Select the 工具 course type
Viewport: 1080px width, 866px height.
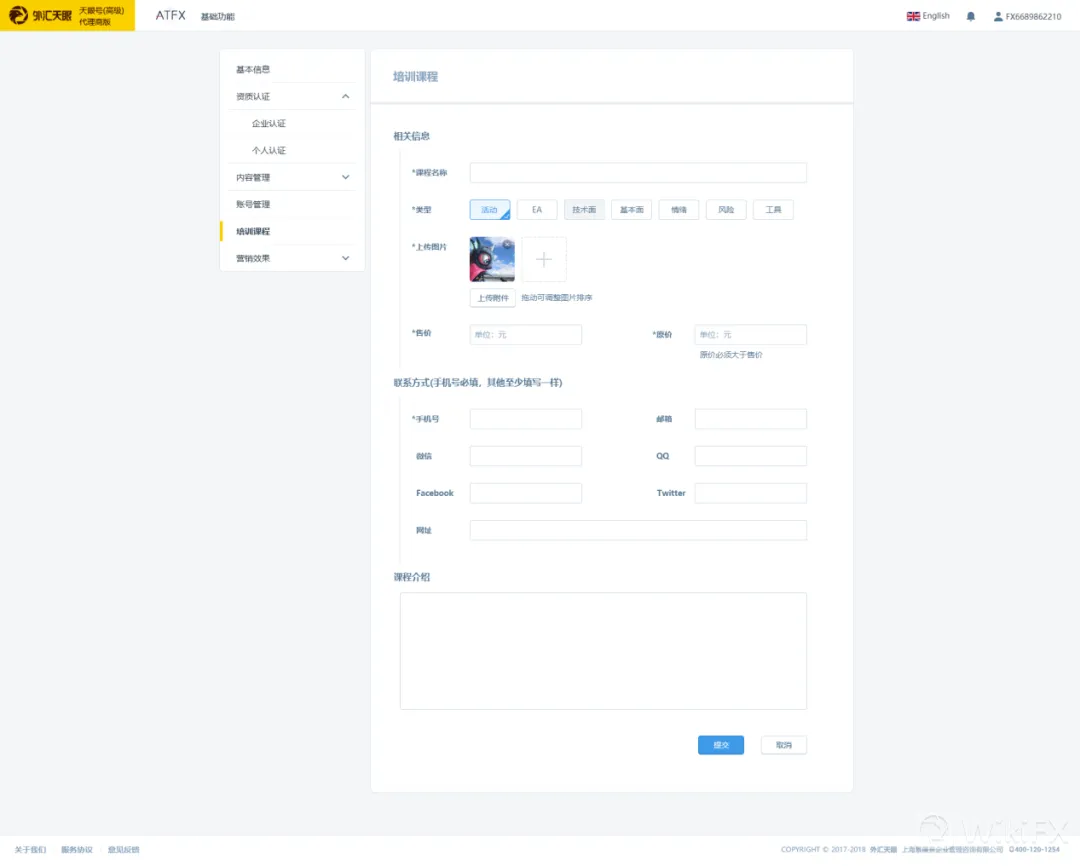(x=773, y=210)
